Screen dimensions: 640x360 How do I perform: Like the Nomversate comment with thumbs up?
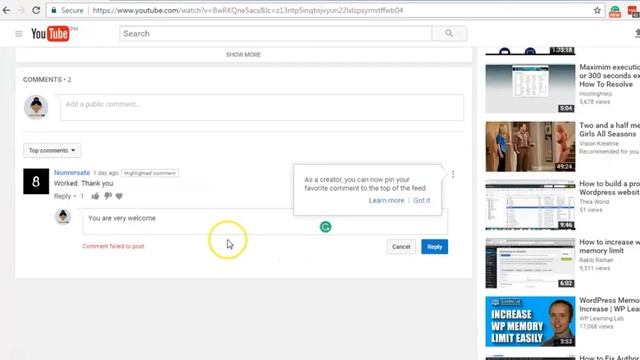(x=95, y=196)
